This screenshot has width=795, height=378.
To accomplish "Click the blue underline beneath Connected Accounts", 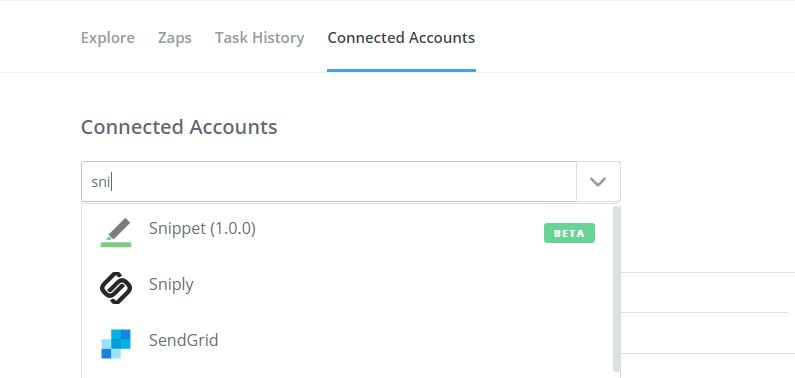I will click(x=401, y=70).
